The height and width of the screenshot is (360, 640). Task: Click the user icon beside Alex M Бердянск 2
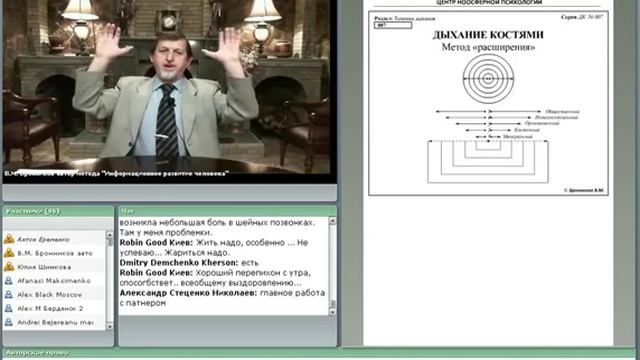pos(9,308)
